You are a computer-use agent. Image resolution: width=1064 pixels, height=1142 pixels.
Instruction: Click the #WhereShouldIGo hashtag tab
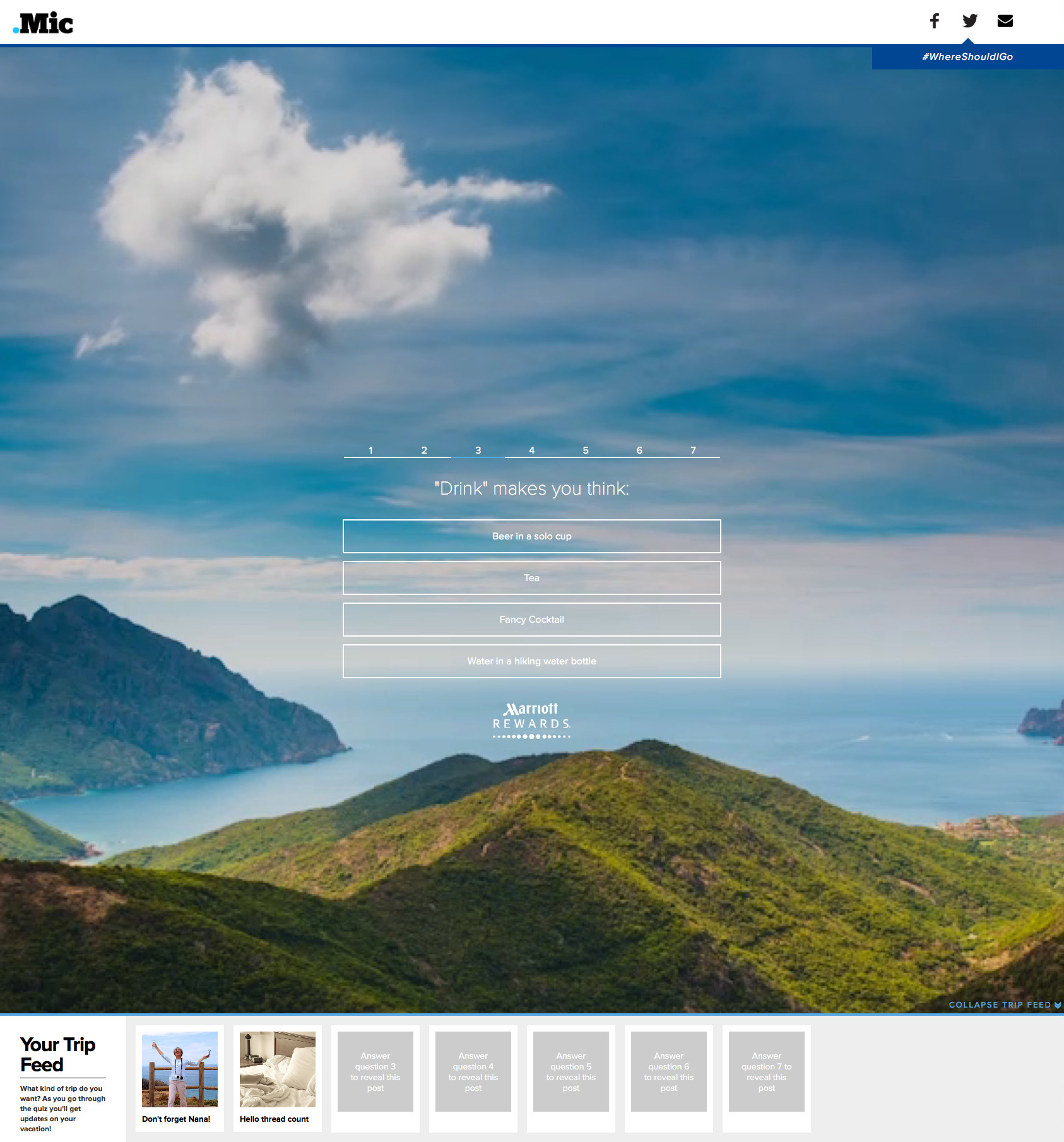(967, 57)
